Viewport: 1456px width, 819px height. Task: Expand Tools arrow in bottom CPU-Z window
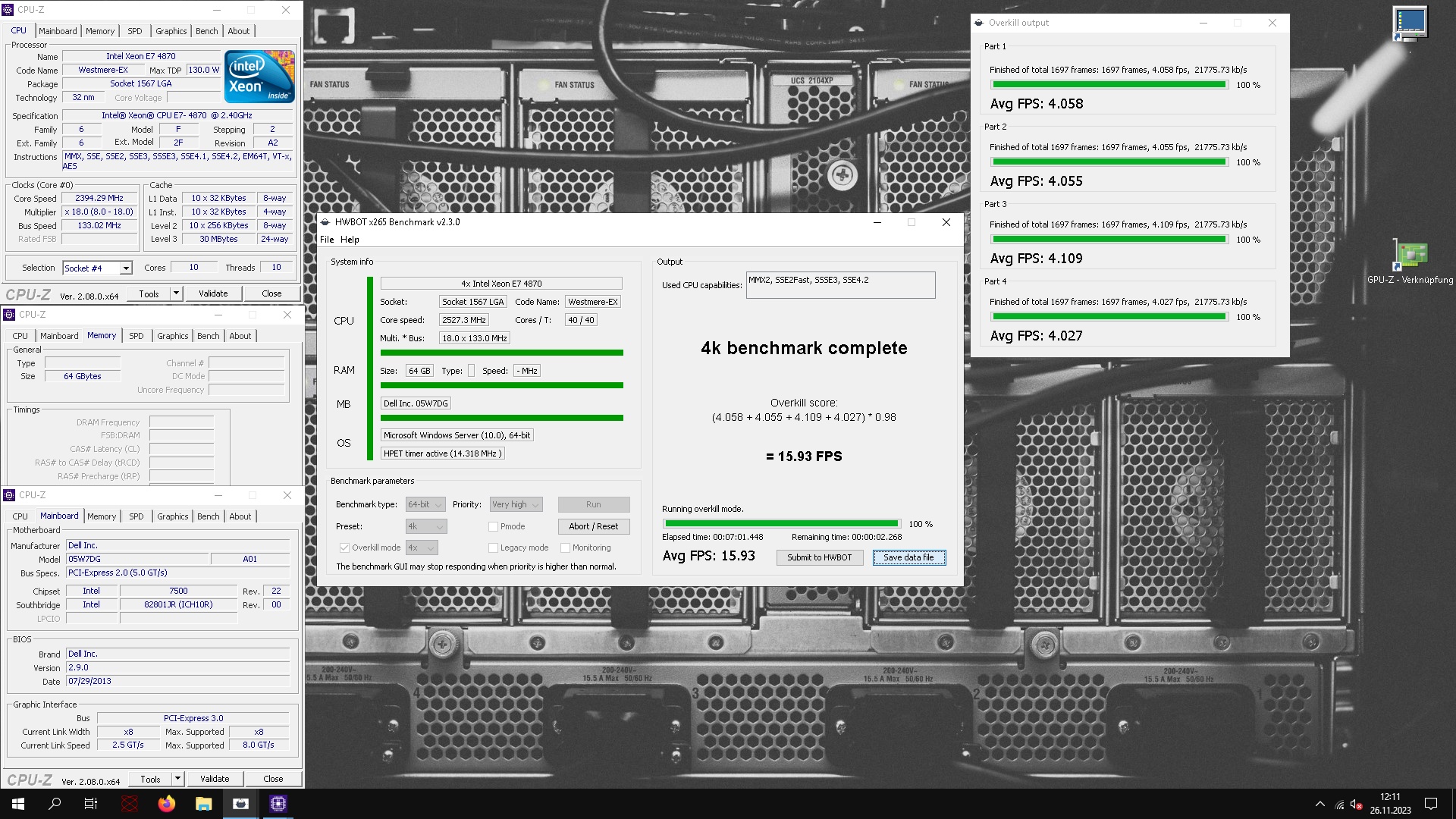click(x=177, y=779)
